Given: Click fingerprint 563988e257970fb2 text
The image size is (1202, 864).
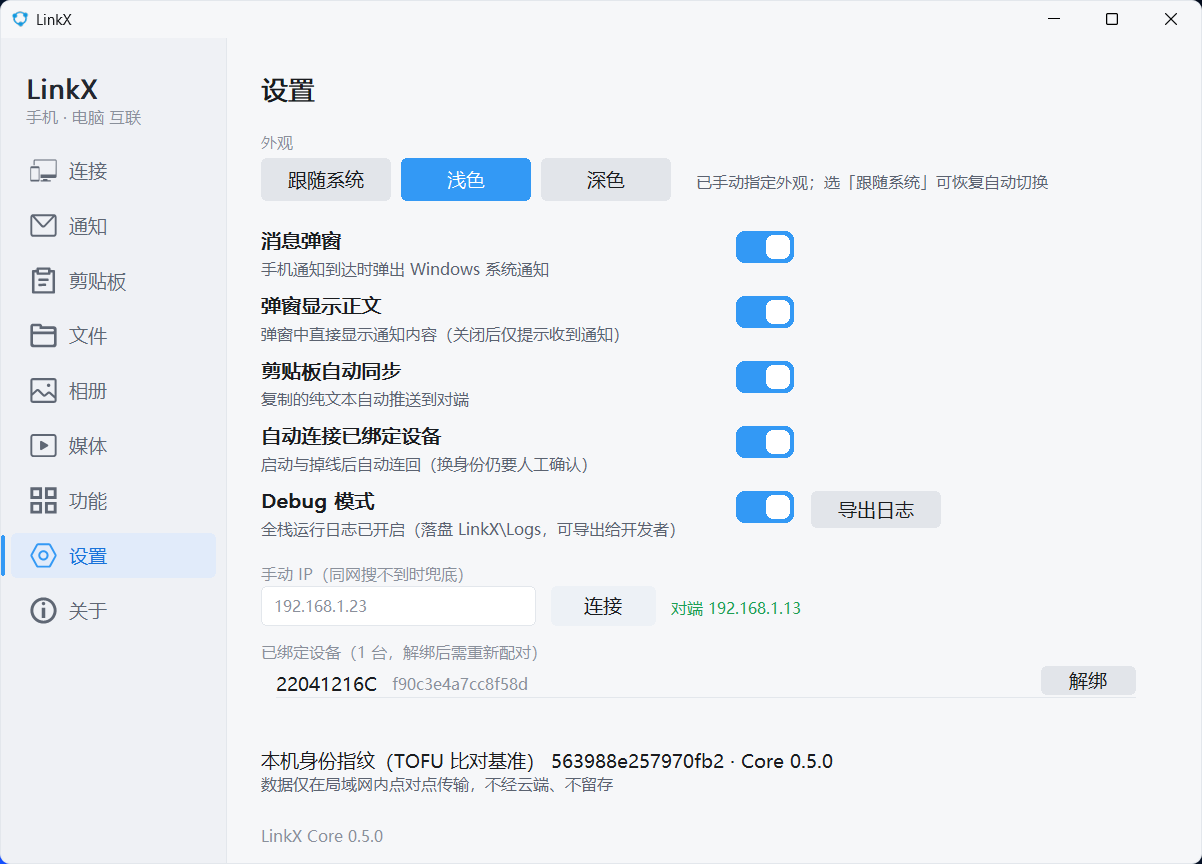Looking at the screenshot, I should click(x=637, y=761).
